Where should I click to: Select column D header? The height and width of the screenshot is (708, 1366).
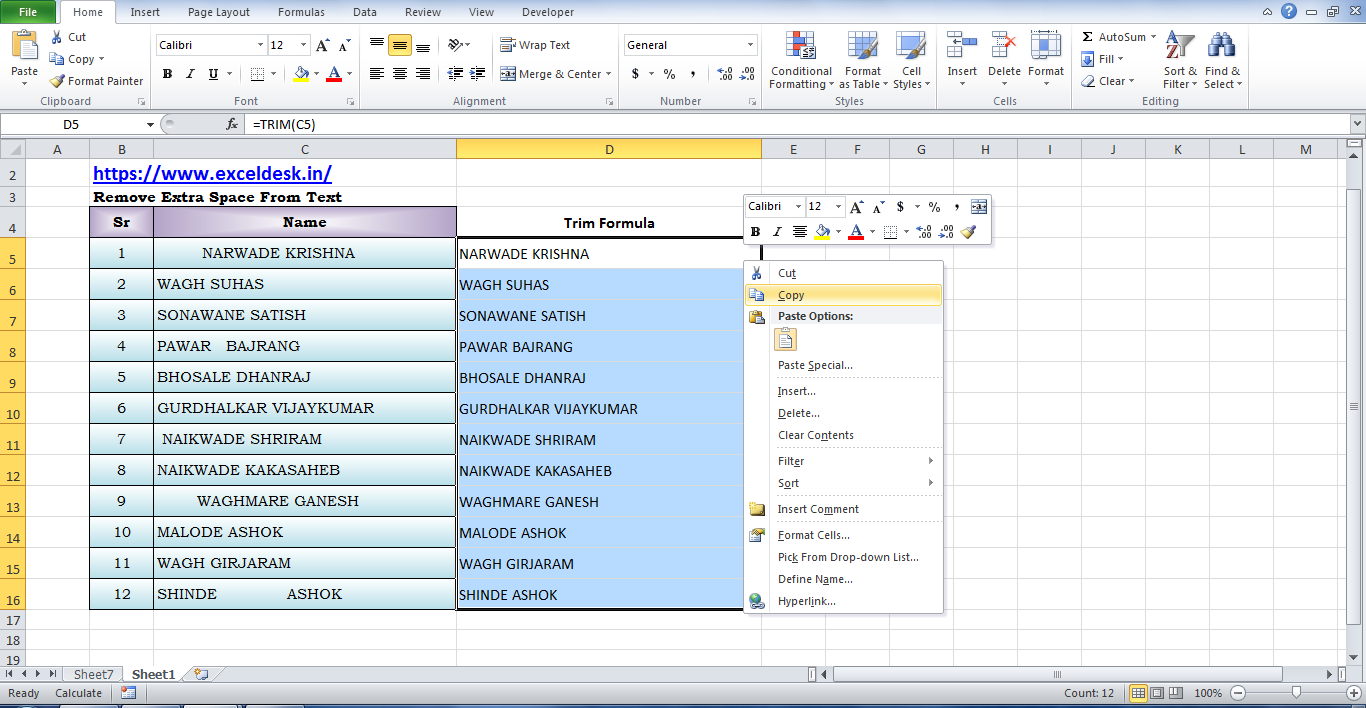coord(609,149)
